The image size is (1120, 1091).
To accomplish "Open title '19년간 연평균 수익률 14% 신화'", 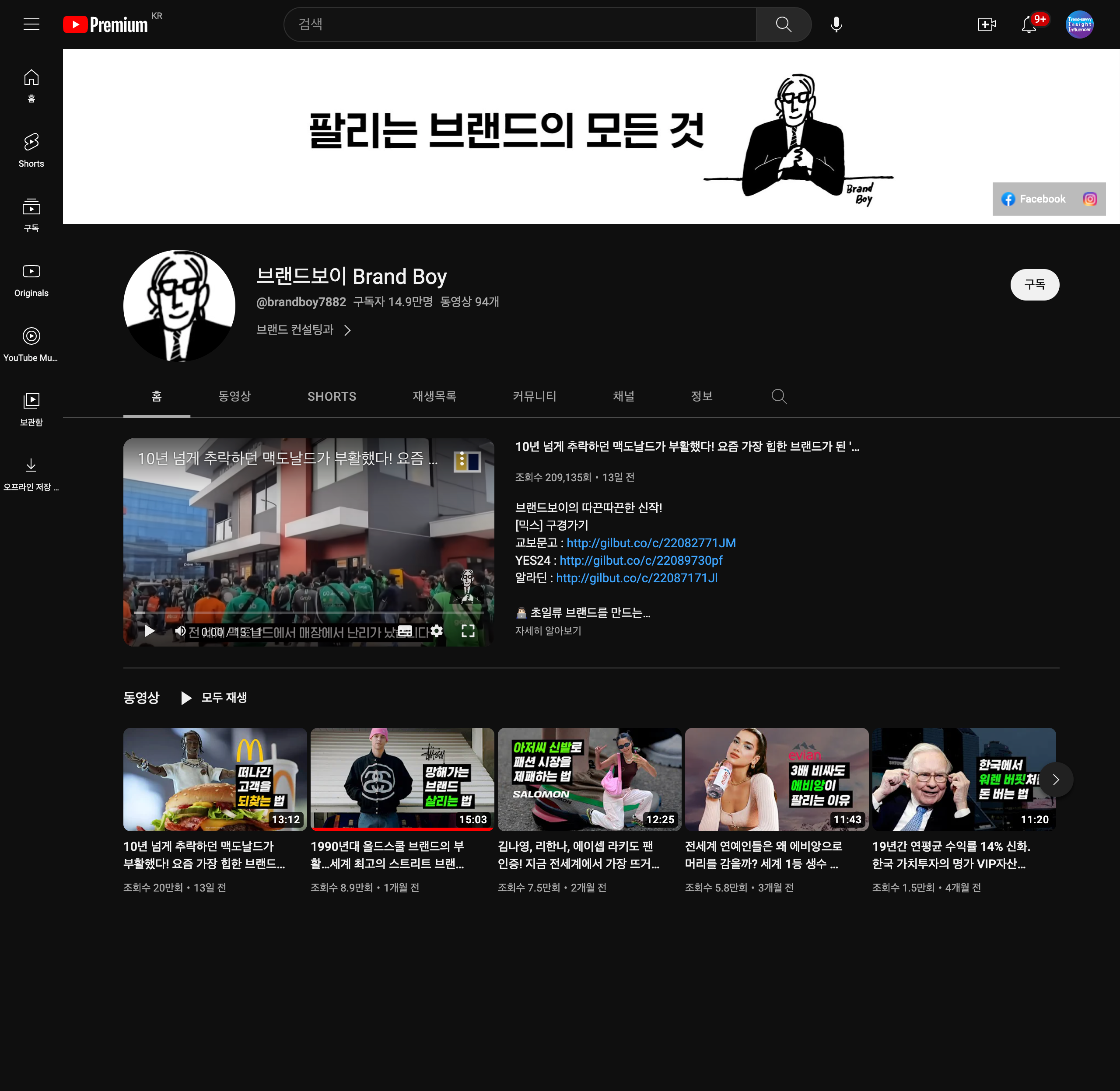I will (952, 855).
